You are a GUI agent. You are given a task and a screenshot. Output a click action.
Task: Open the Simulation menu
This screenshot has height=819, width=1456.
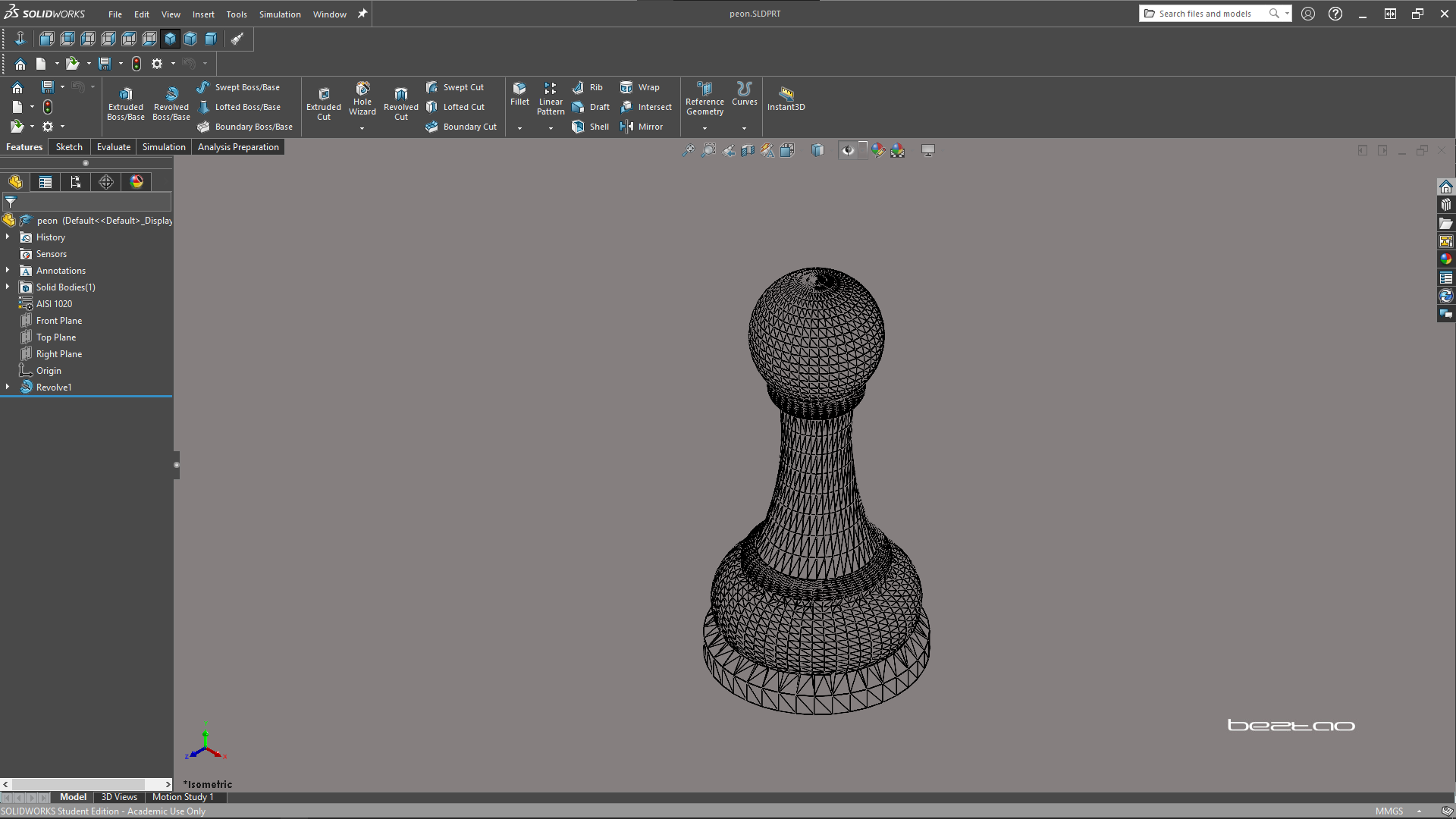point(280,14)
